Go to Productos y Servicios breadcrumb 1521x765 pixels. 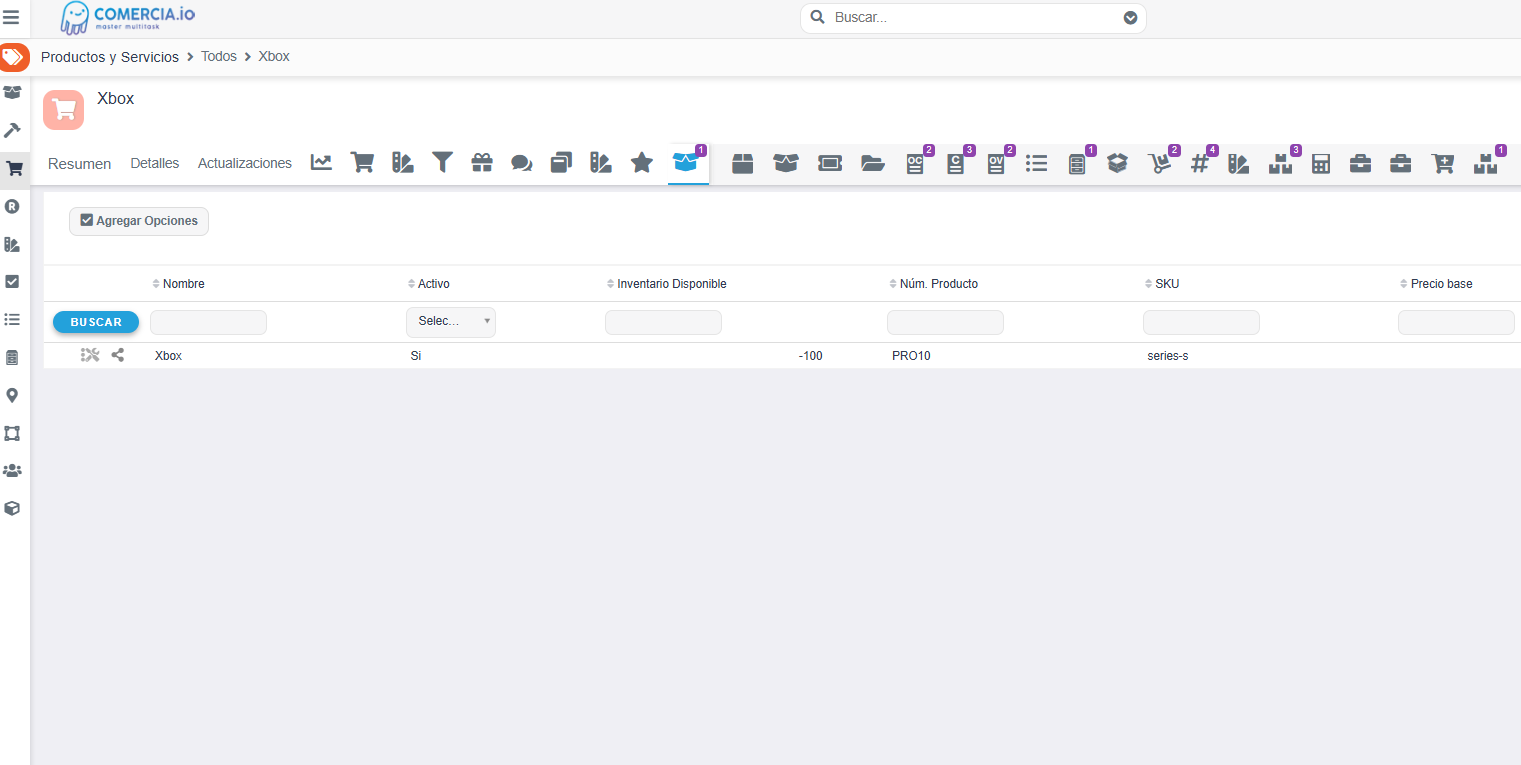pos(110,57)
